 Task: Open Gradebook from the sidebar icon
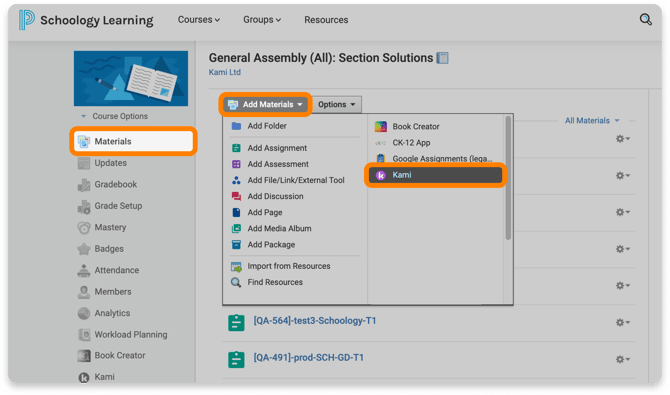[x=84, y=185]
